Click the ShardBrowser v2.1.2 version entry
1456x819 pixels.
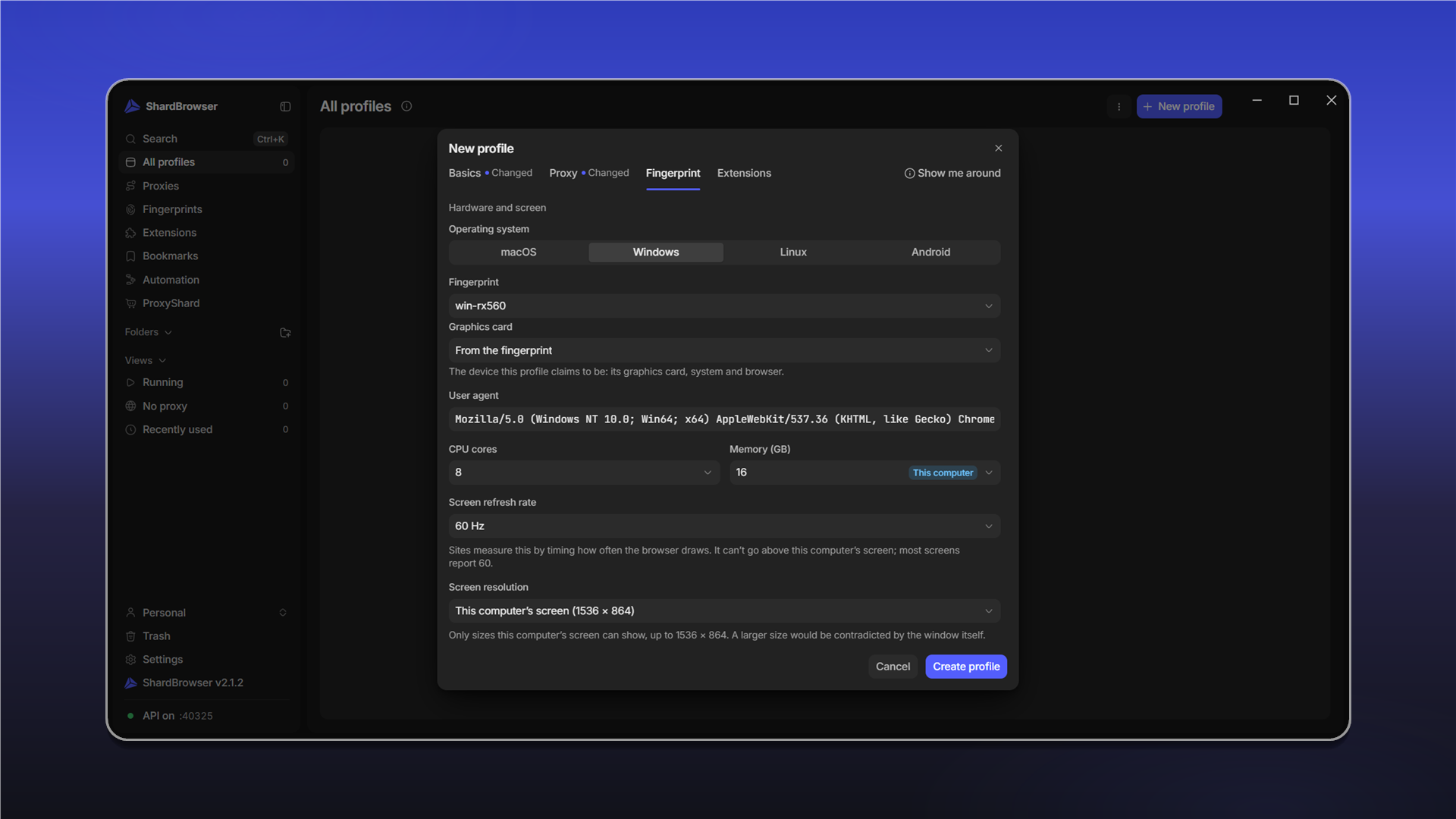(206, 683)
